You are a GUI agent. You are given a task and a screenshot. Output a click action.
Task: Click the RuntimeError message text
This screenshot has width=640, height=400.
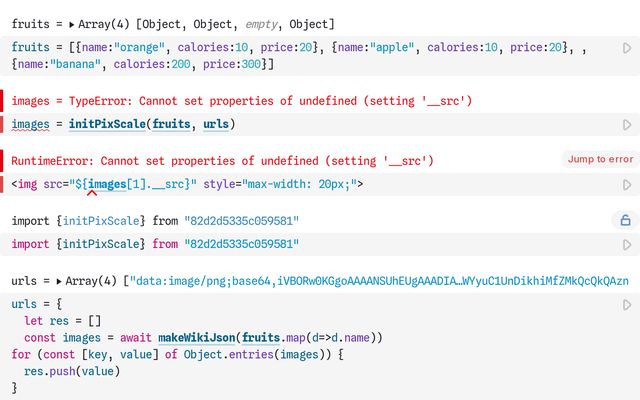tap(222, 161)
